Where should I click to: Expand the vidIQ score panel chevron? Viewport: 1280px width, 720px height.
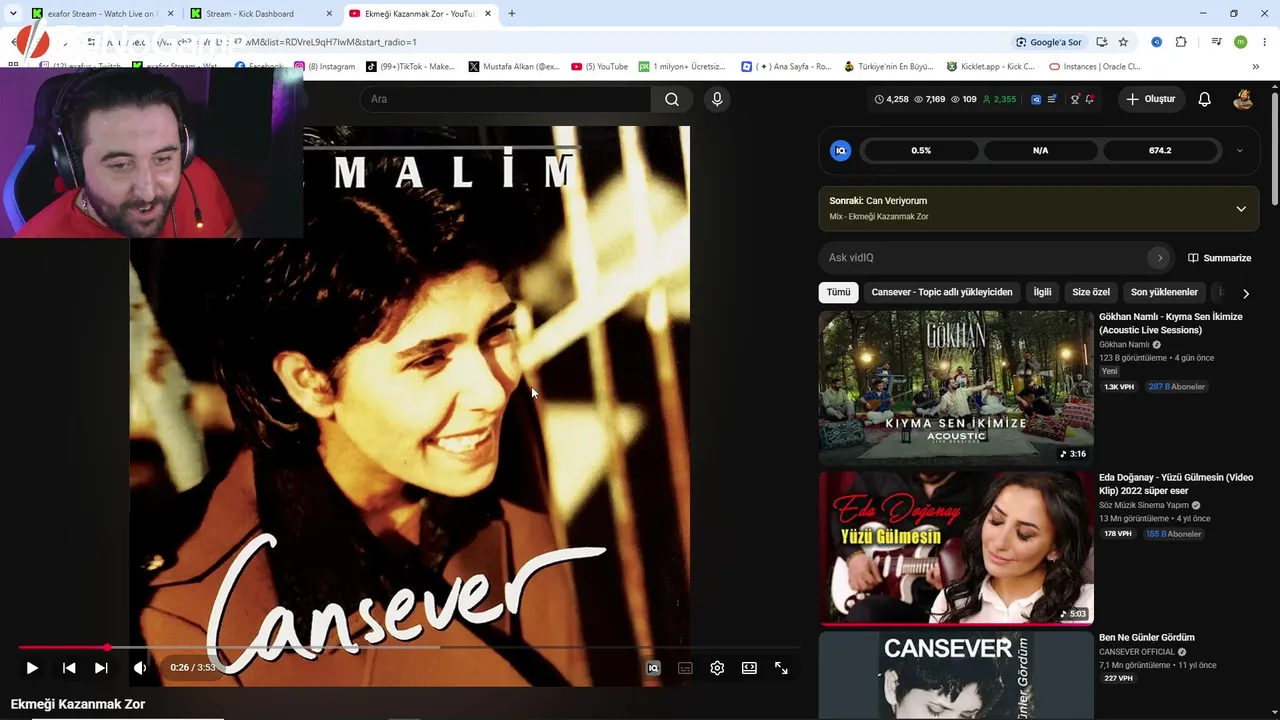tap(1239, 150)
